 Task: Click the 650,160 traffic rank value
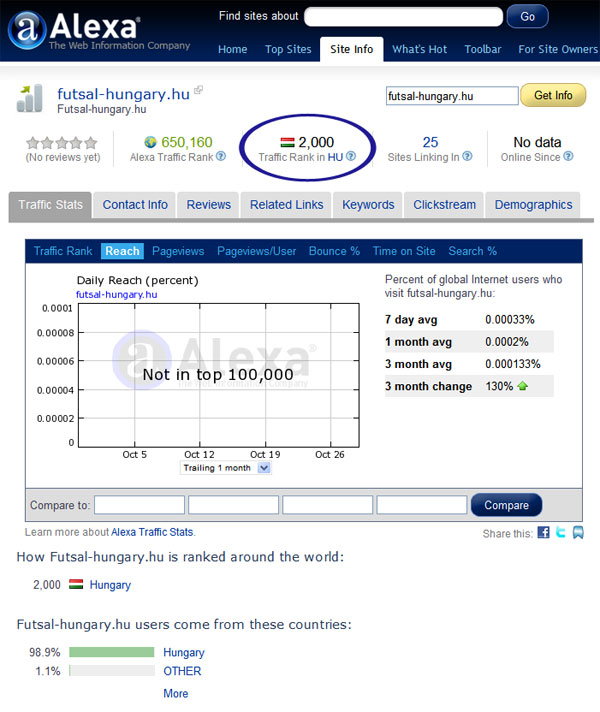tap(187, 142)
